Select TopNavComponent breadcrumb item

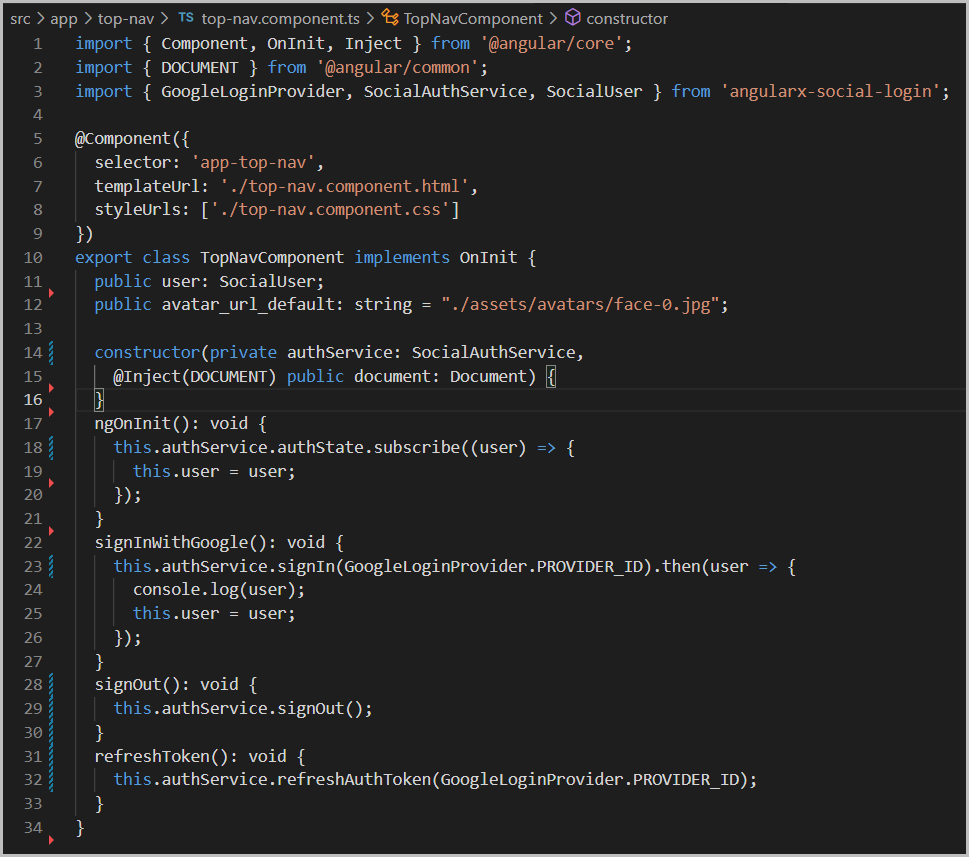pyautogui.click(x=473, y=18)
